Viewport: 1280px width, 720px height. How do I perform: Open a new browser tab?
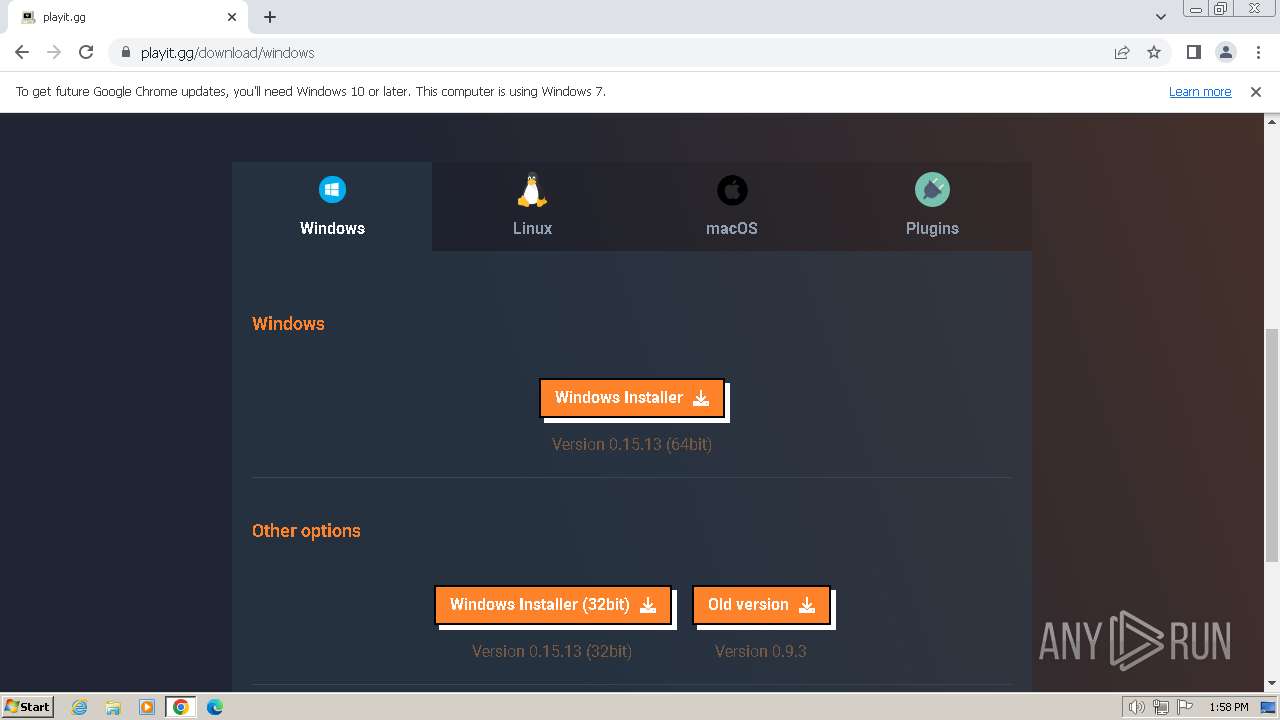(270, 17)
